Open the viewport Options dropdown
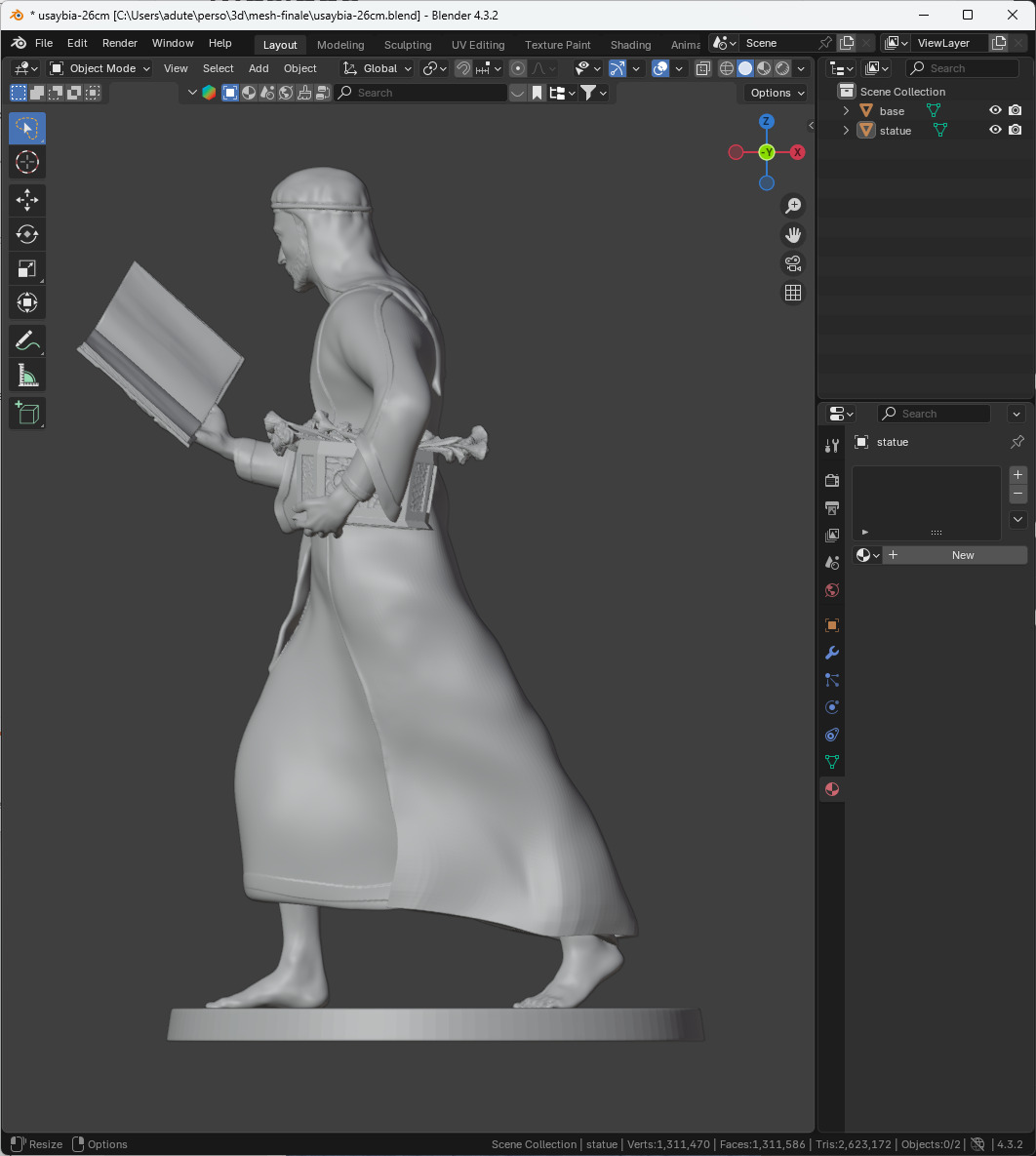 (x=777, y=93)
